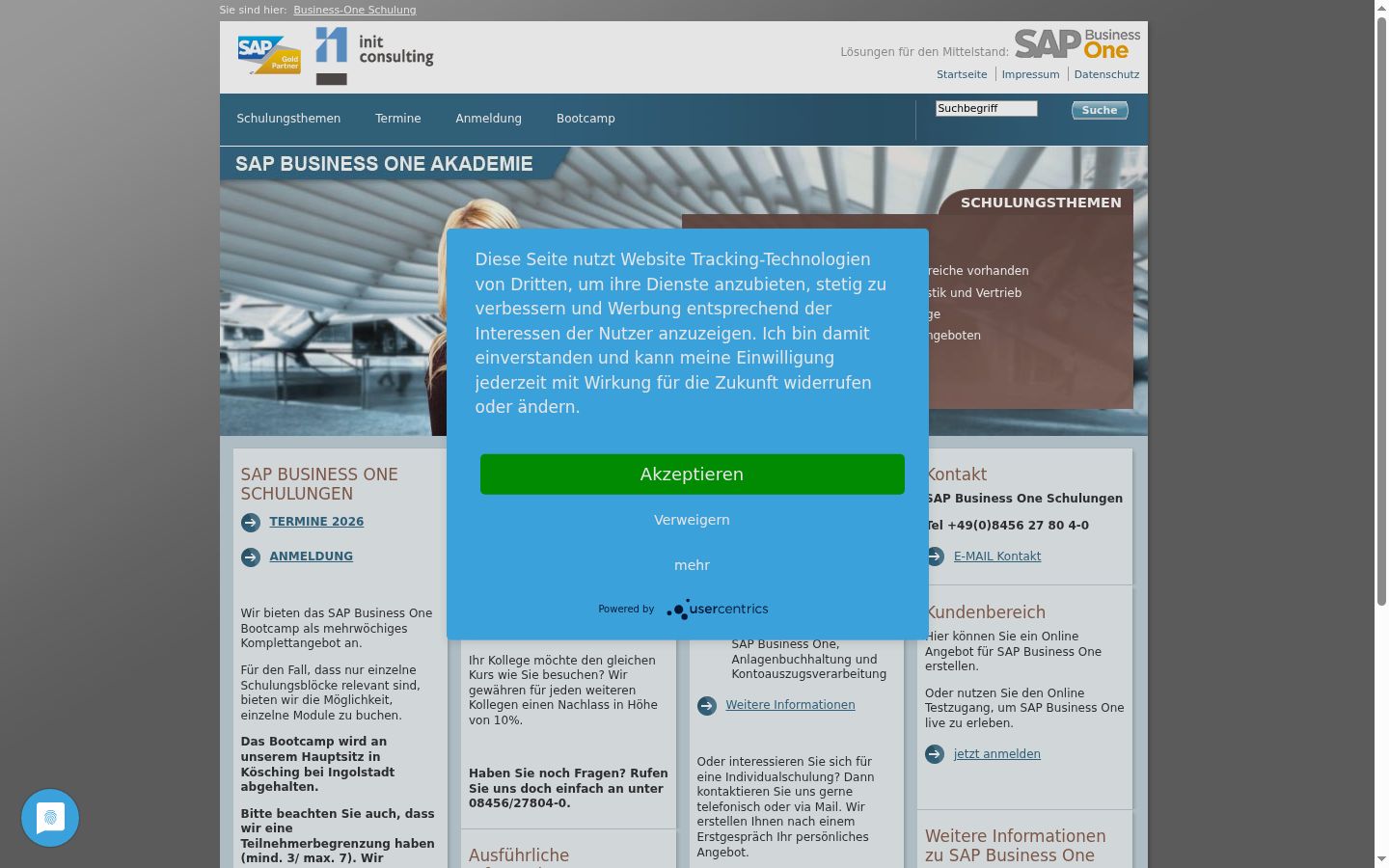
Task: Click the init consulting logo
Action: 374,56
